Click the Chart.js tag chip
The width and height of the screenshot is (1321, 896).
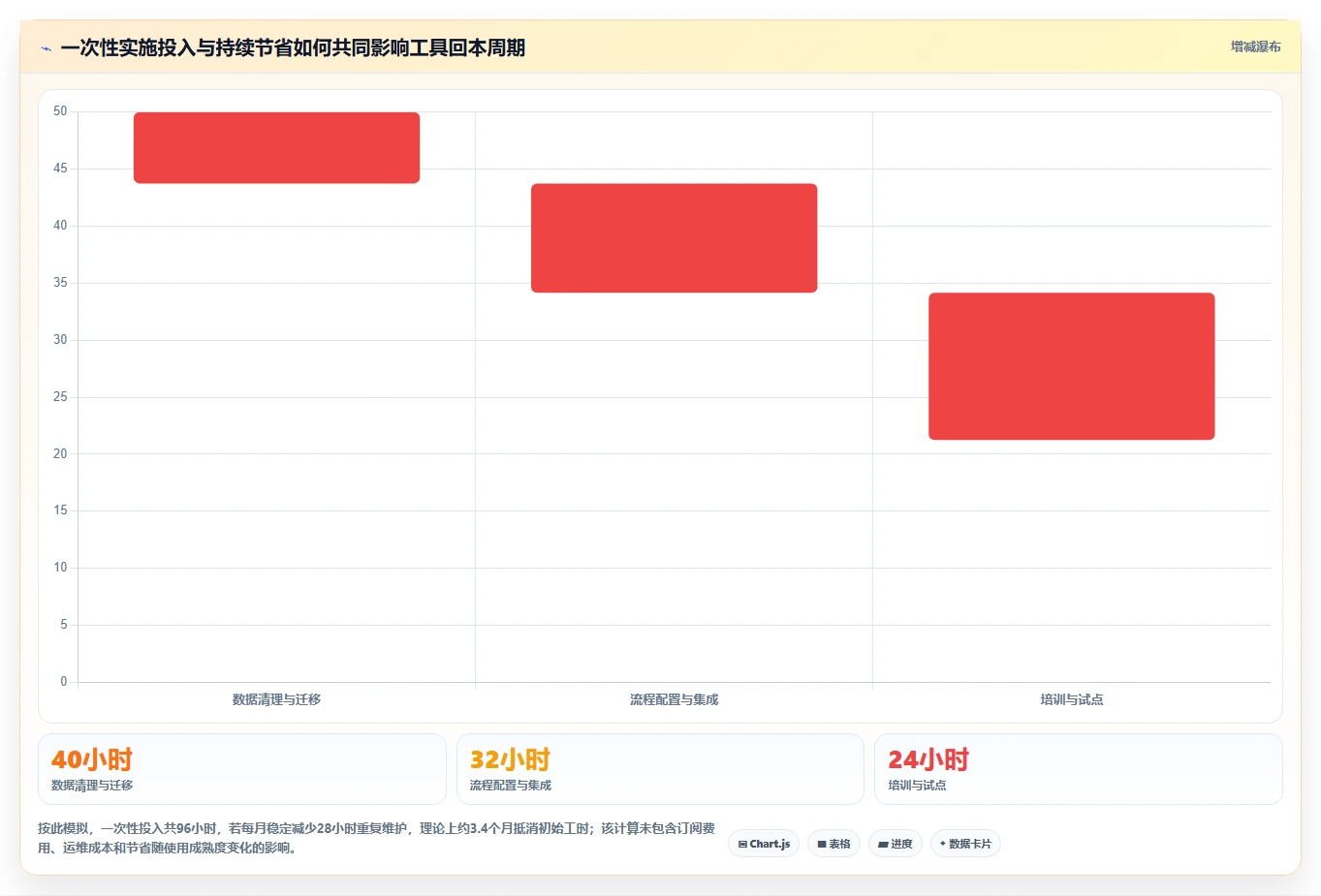(x=764, y=844)
